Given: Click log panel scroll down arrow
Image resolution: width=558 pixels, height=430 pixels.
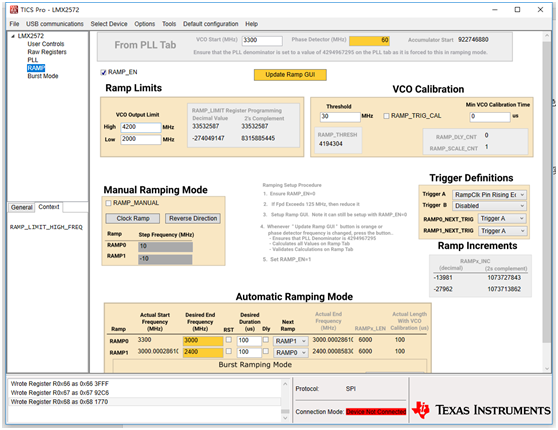Looking at the screenshot, I should 285,418.
